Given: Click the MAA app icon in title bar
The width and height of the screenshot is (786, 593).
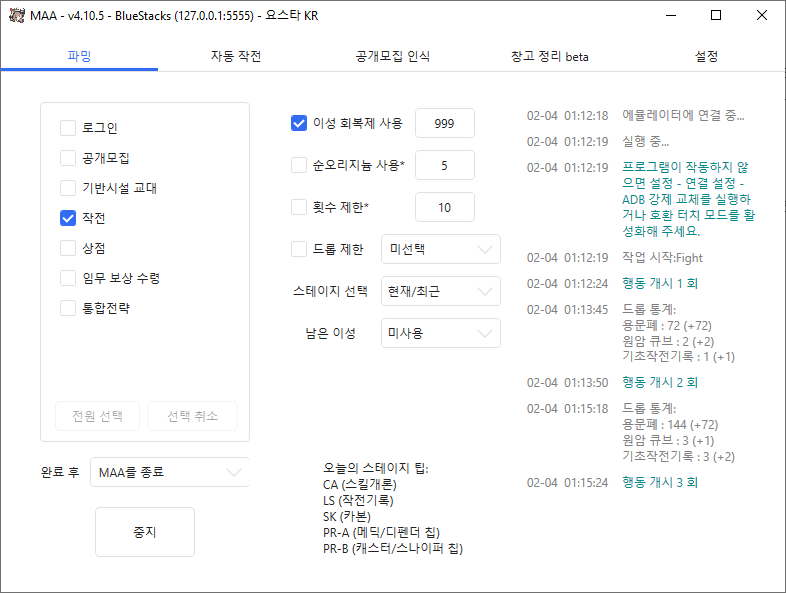Looking at the screenshot, I should (17, 16).
